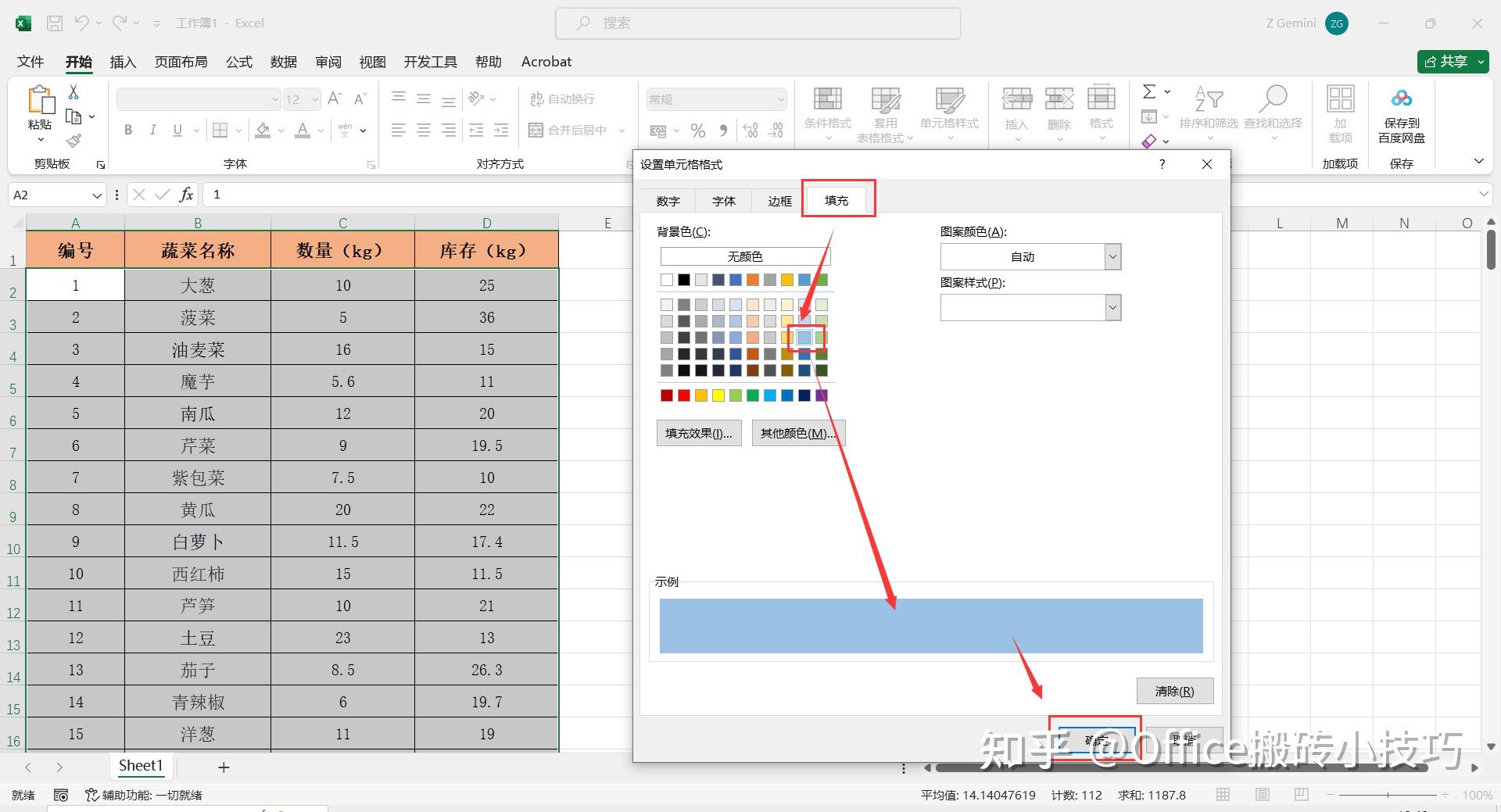The width and height of the screenshot is (1501, 812).
Task: Expand the formula bar
Action: pos(1484,194)
